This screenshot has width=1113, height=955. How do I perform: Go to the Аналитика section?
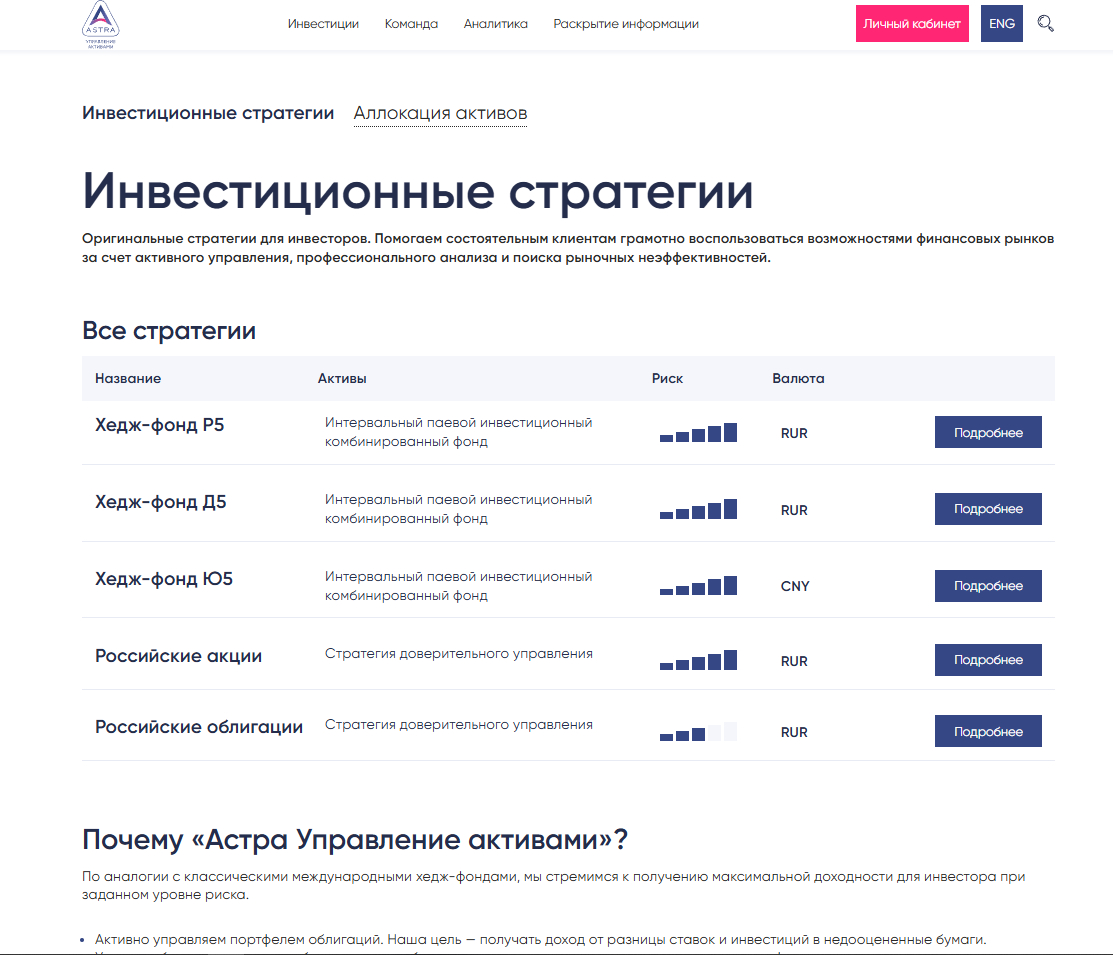[x=495, y=23]
